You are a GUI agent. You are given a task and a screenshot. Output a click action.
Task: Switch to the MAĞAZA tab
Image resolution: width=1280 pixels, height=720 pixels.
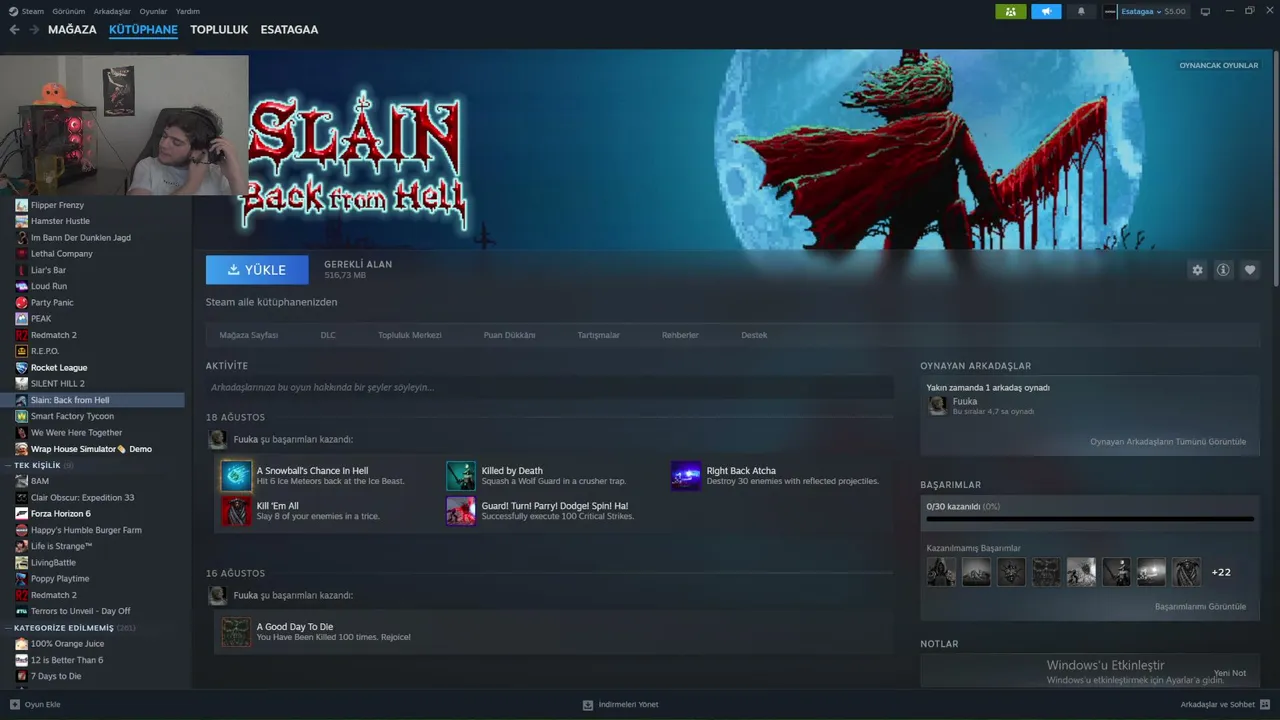(72, 30)
